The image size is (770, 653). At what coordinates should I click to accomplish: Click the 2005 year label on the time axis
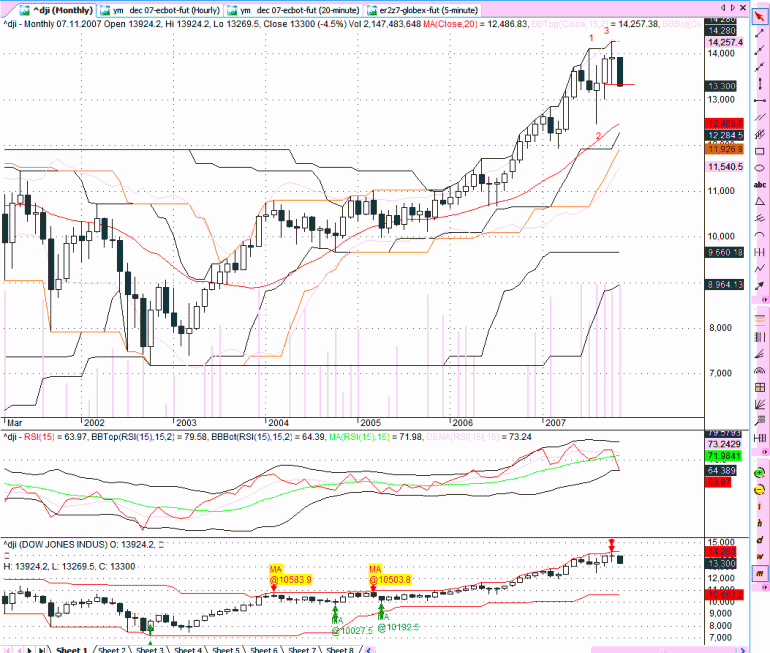pyautogui.click(x=370, y=423)
